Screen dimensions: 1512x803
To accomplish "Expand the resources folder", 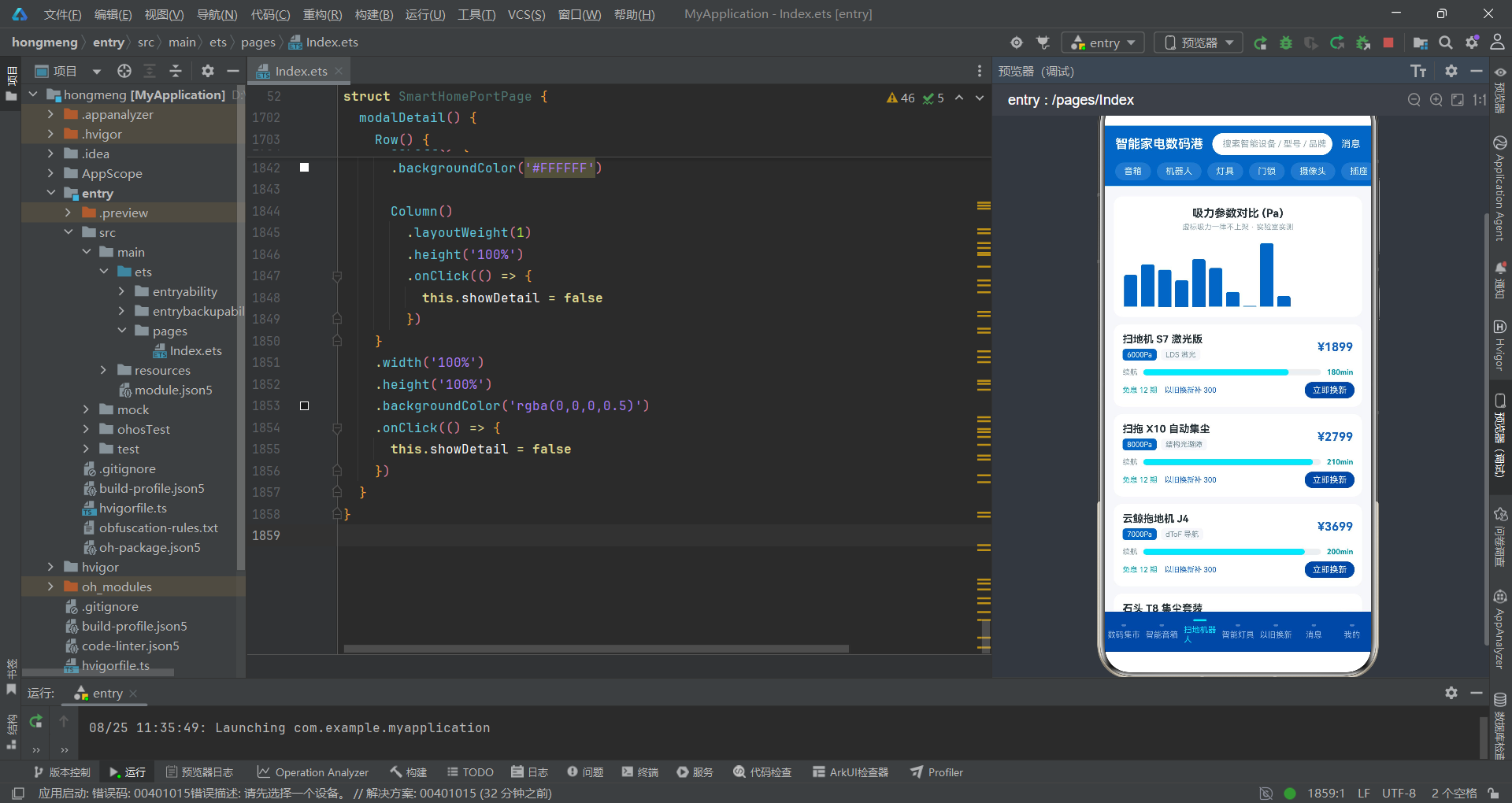I will coord(103,370).
